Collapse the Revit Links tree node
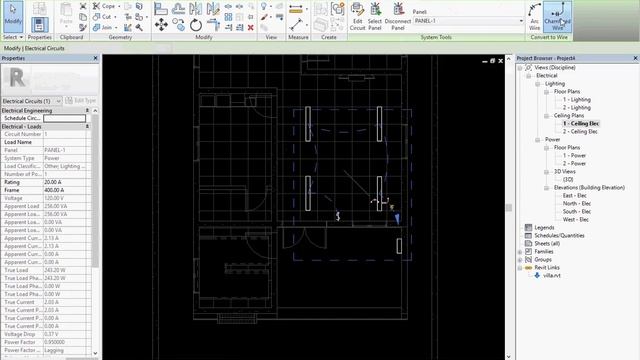The width and height of the screenshot is (640, 360). click(520, 268)
